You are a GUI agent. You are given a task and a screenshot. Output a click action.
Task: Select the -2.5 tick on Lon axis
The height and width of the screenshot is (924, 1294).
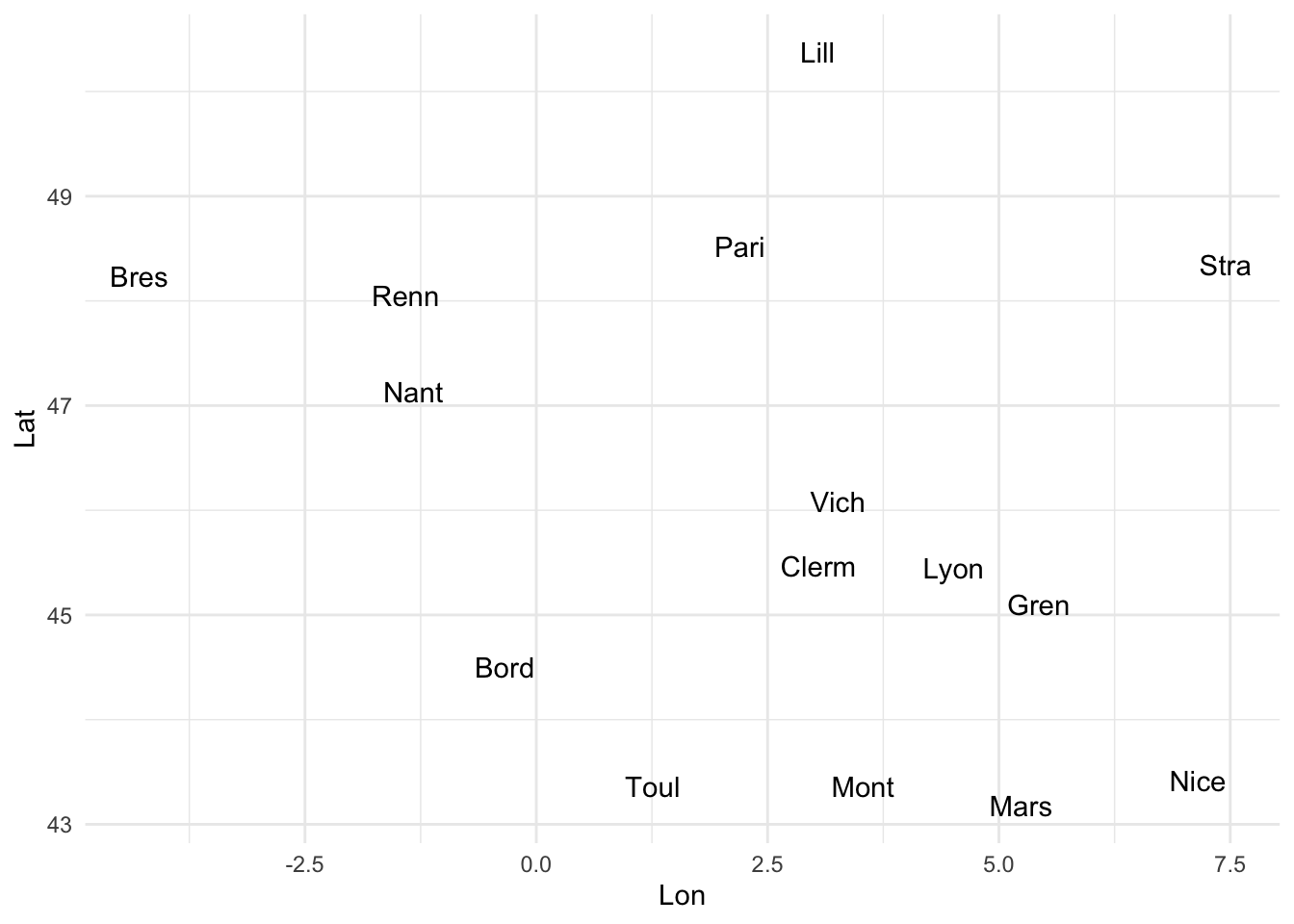pyautogui.click(x=304, y=864)
